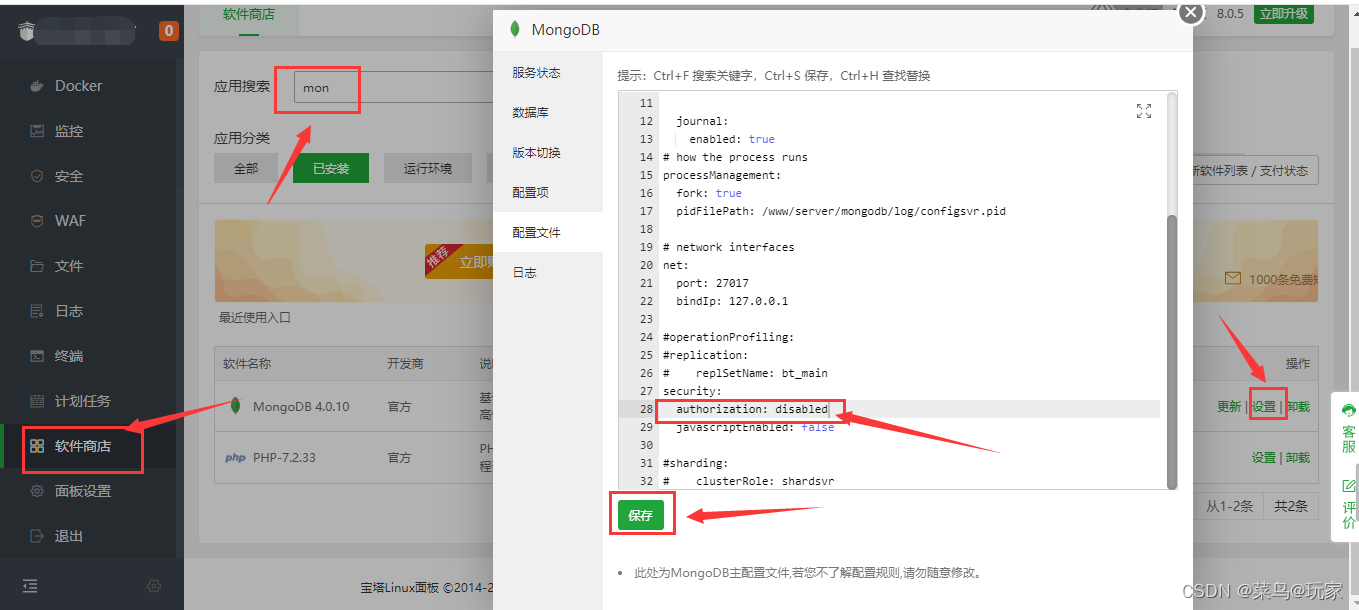Click the 客服 customer service icon
The image size is (1359, 610).
coord(1348,411)
